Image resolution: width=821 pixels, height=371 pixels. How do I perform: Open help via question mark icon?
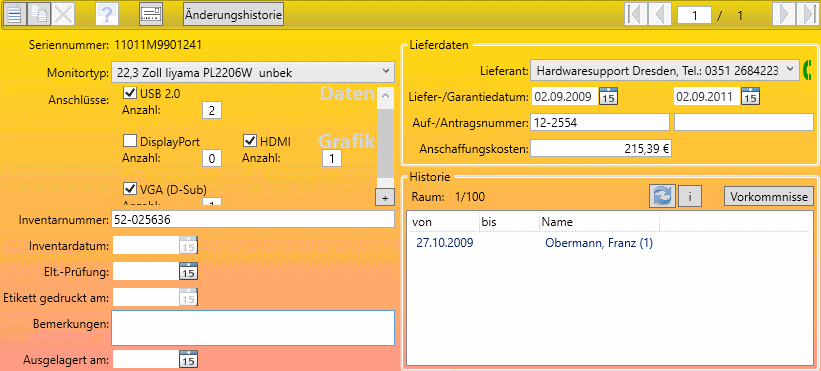coord(107,15)
